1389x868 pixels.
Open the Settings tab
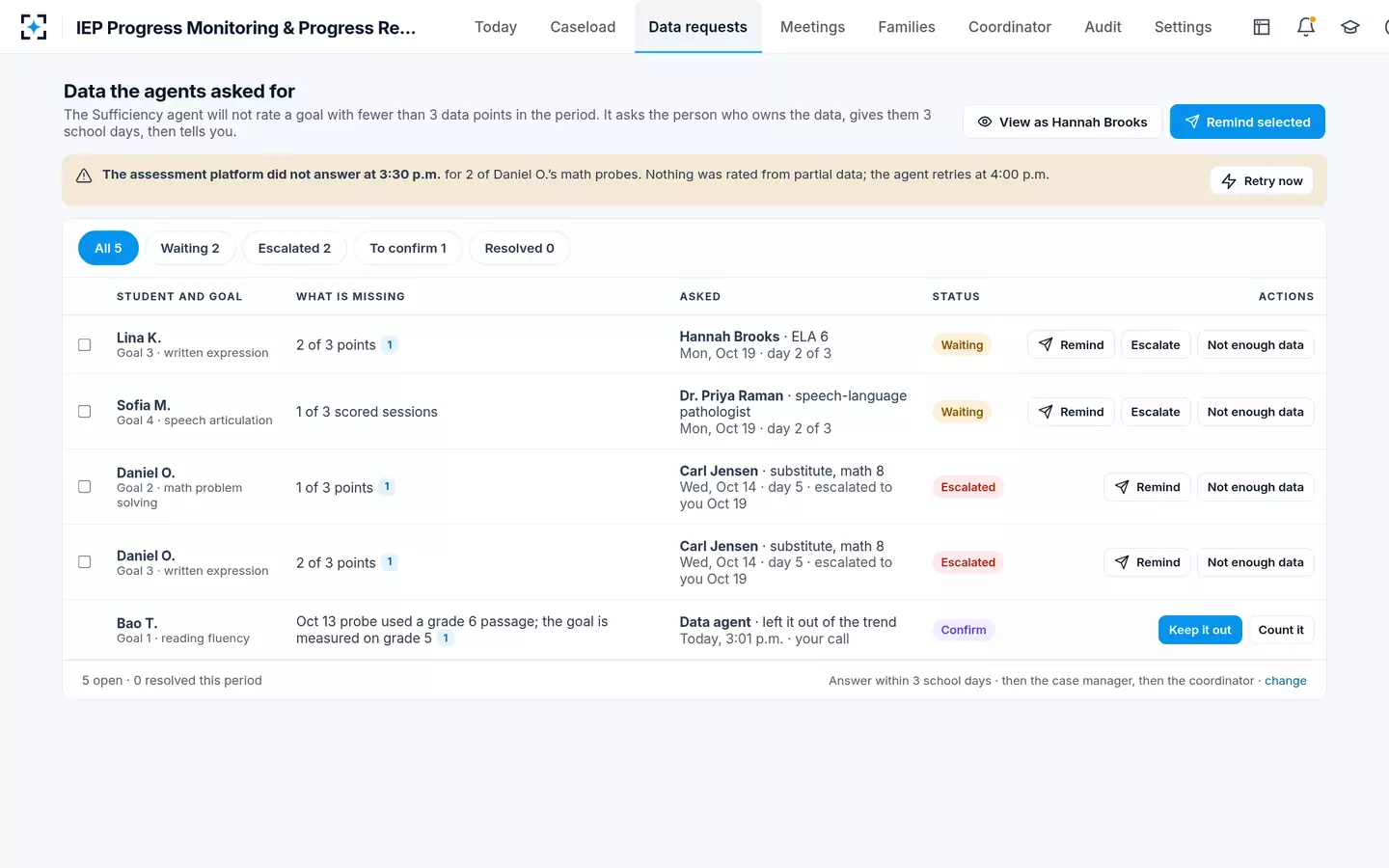tap(1183, 27)
